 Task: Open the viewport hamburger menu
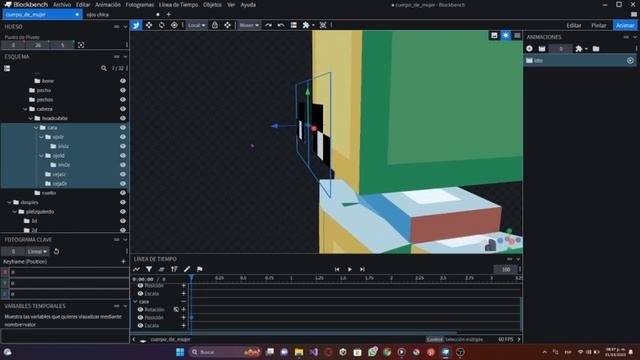[517, 36]
